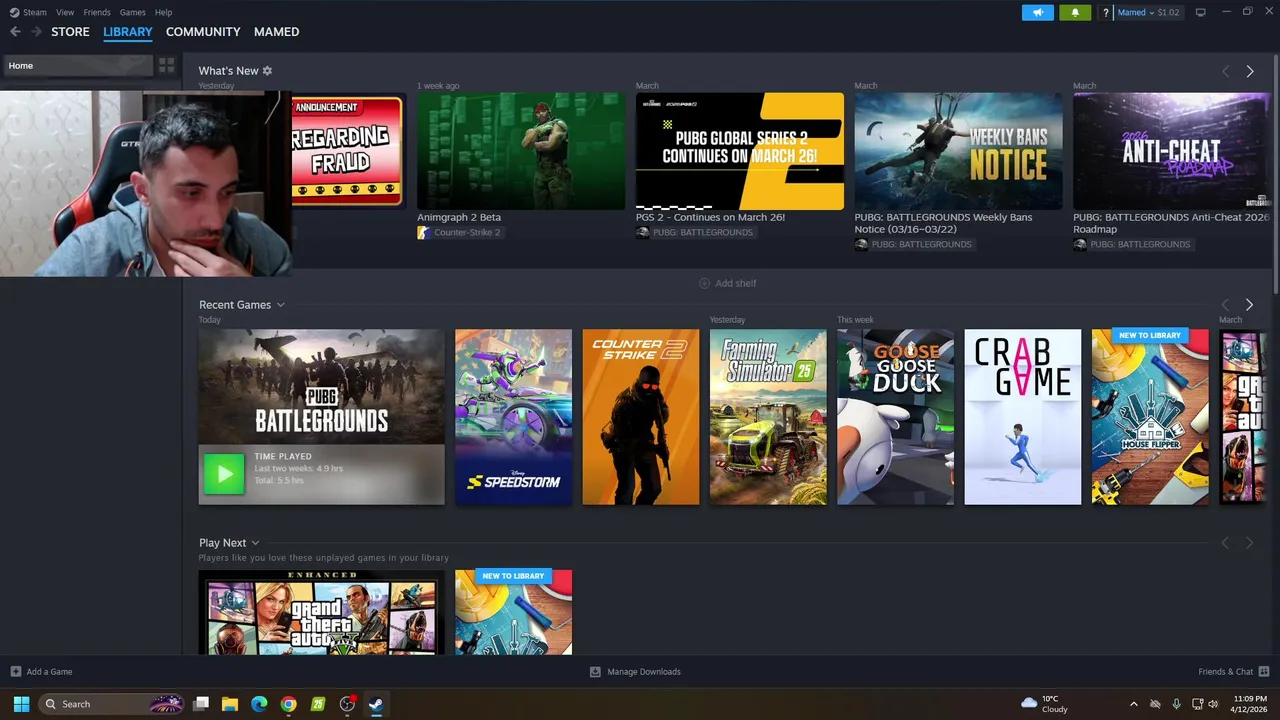Open the Friends & Chat icon
This screenshot has width=1280, height=720.
(1264, 672)
